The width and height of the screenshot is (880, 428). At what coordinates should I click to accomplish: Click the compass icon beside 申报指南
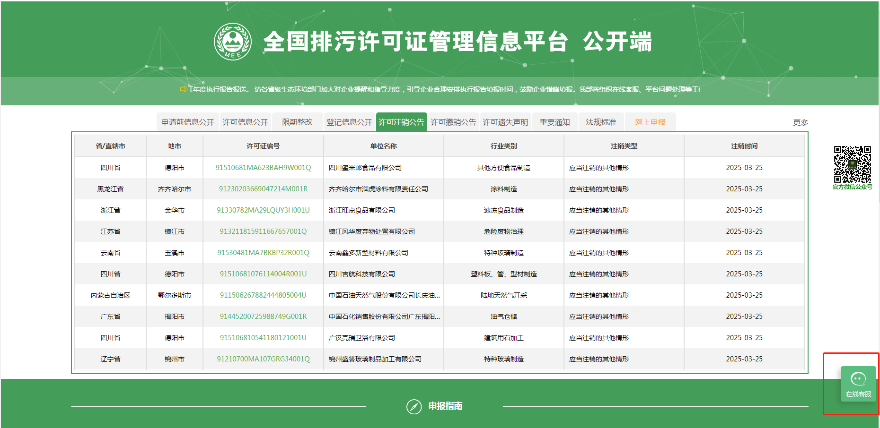[414, 406]
